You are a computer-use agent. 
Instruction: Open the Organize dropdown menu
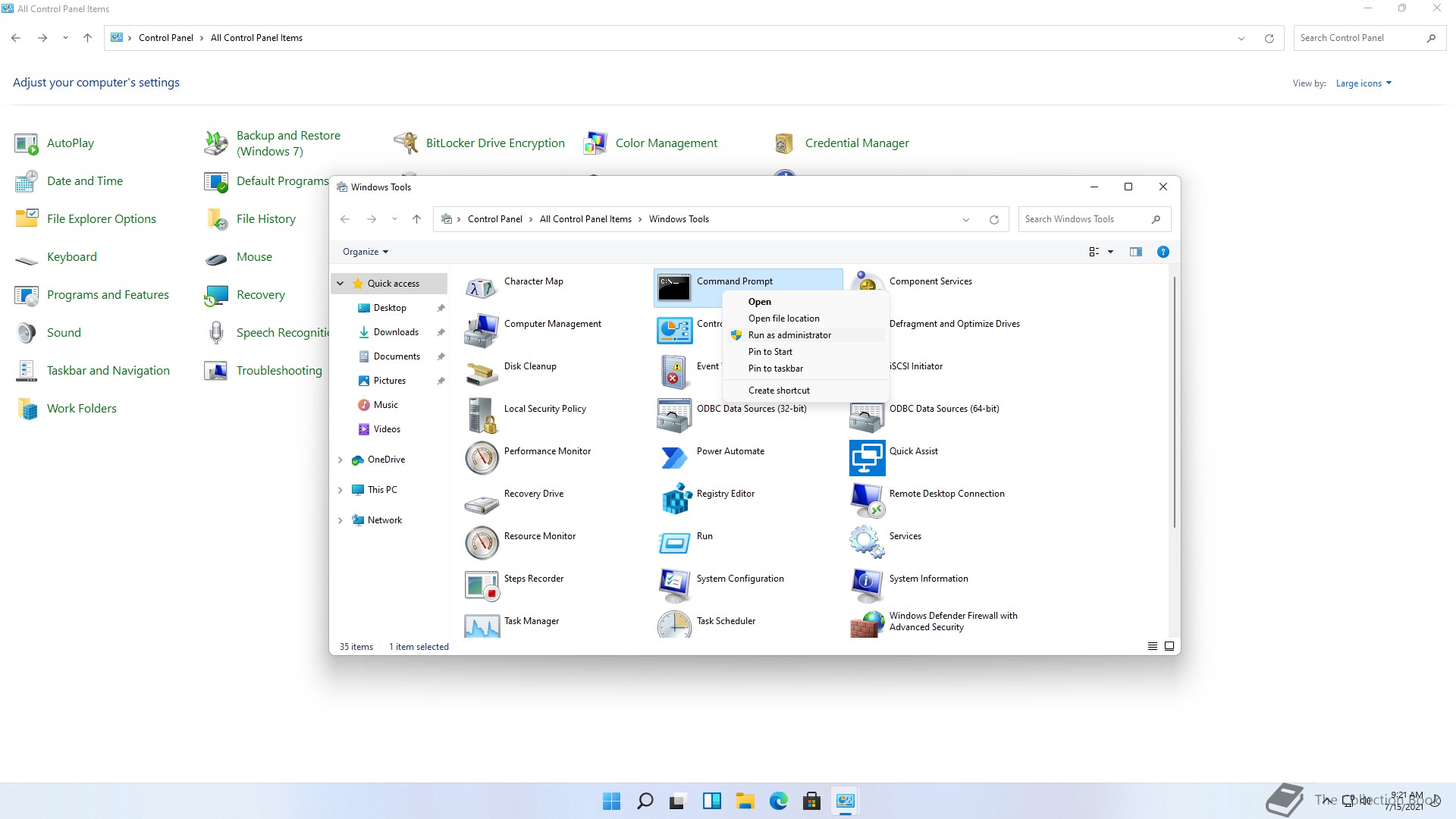click(x=366, y=252)
